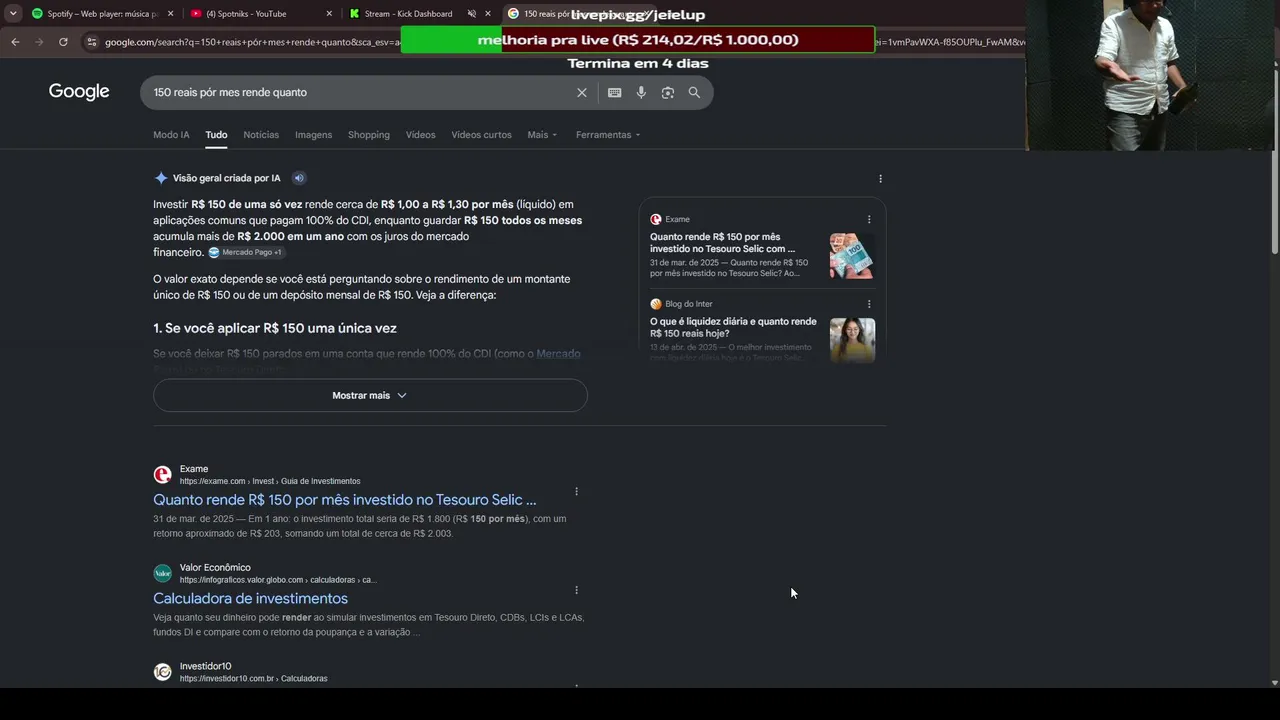Open more options for the Exame result
This screenshot has width=1280, height=720.
pyautogui.click(x=576, y=491)
